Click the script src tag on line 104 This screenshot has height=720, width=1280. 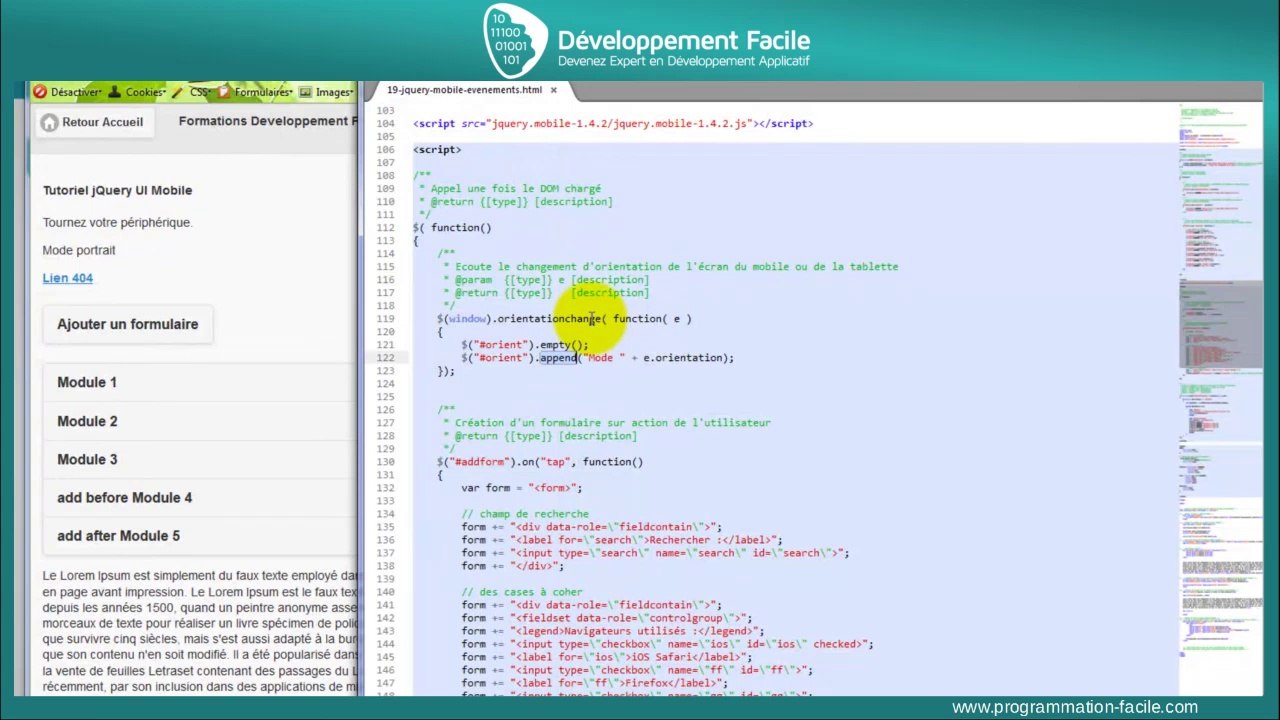point(613,123)
